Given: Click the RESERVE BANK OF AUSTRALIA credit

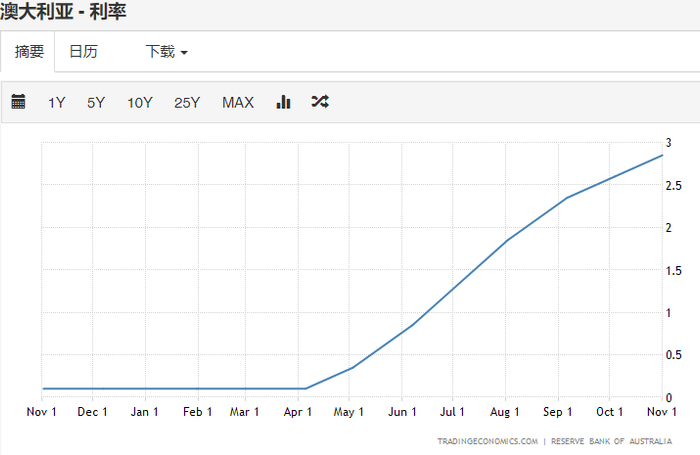Looking at the screenshot, I should tap(611, 441).
